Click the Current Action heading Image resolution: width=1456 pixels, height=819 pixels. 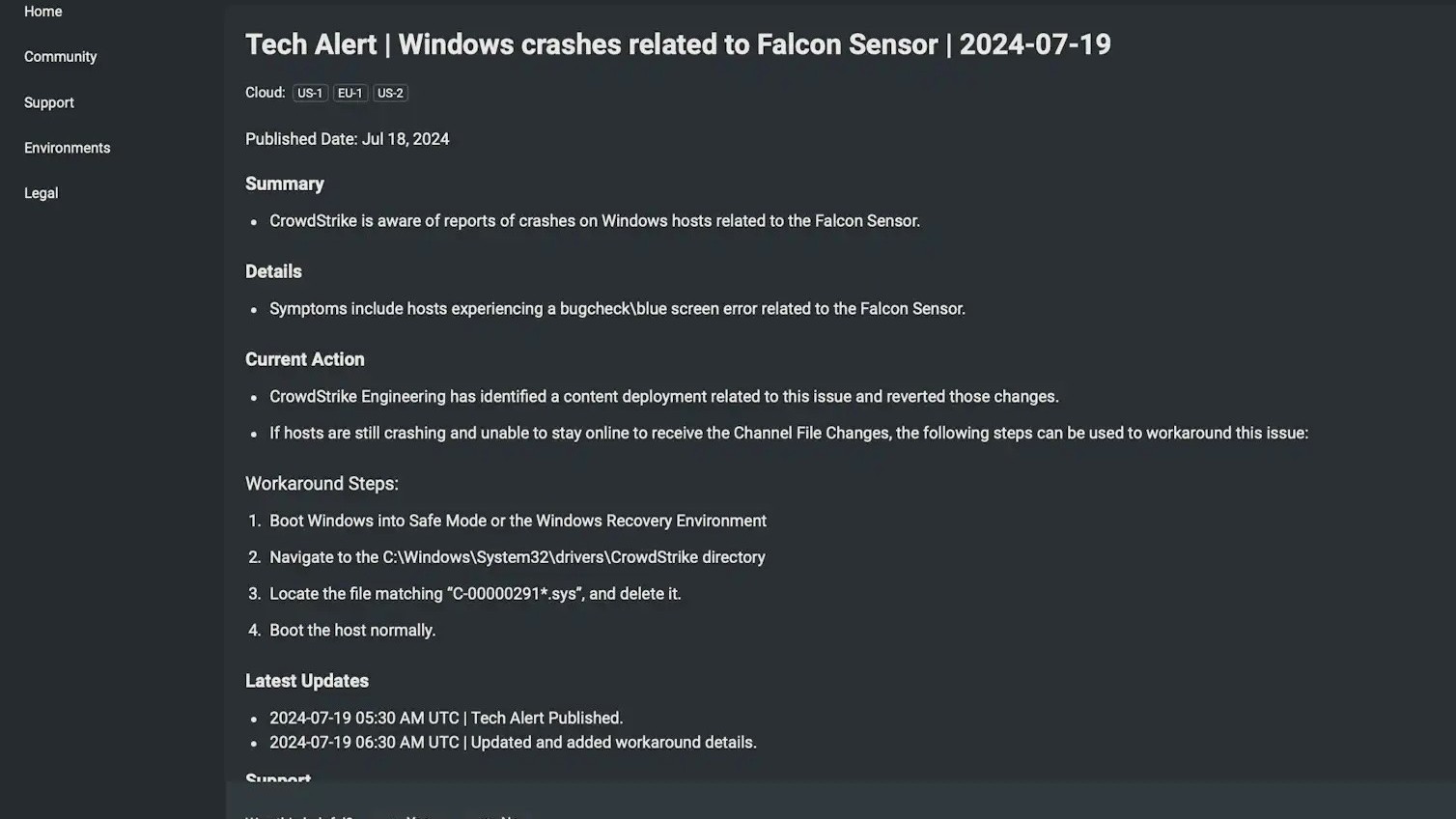[304, 359]
